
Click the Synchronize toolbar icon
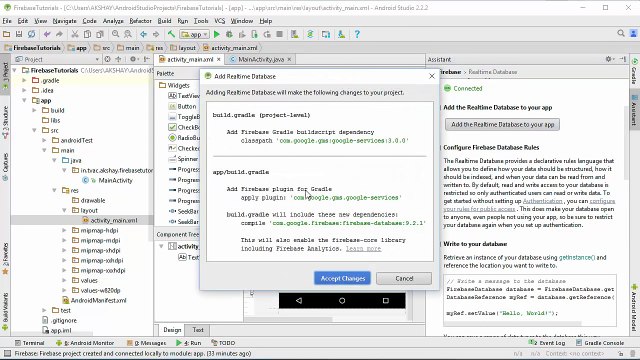[x=31, y=34]
